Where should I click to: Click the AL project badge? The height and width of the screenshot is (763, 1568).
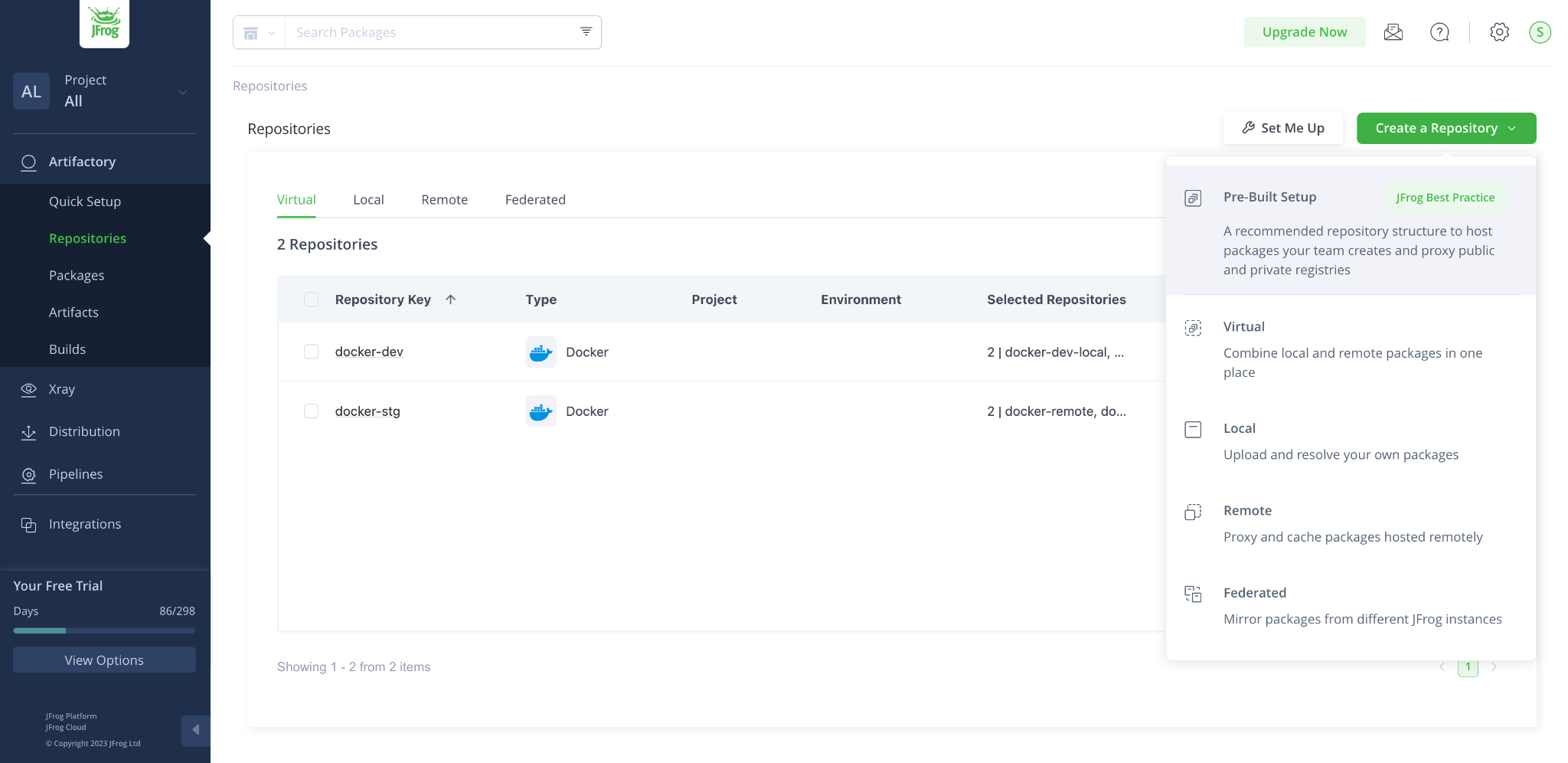31,91
